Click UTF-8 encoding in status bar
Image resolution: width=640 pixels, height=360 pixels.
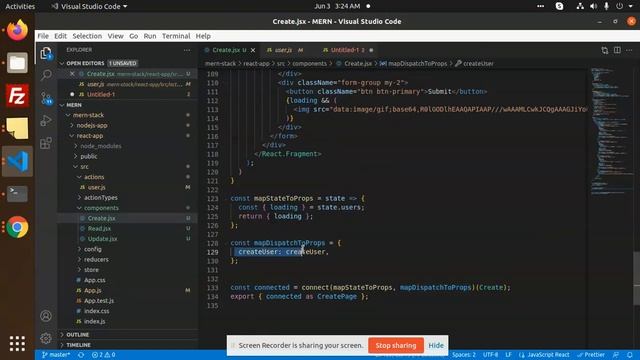pos(490,355)
